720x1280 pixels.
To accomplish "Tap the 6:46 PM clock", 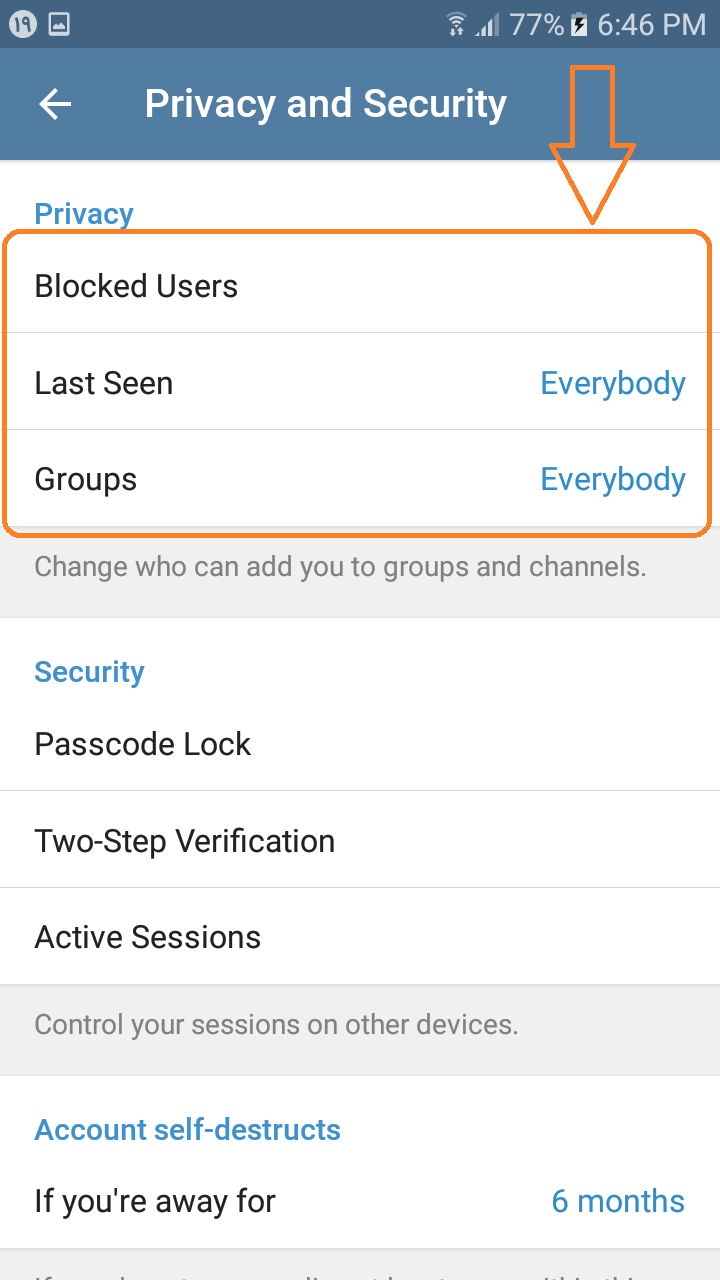I will (x=652, y=24).
